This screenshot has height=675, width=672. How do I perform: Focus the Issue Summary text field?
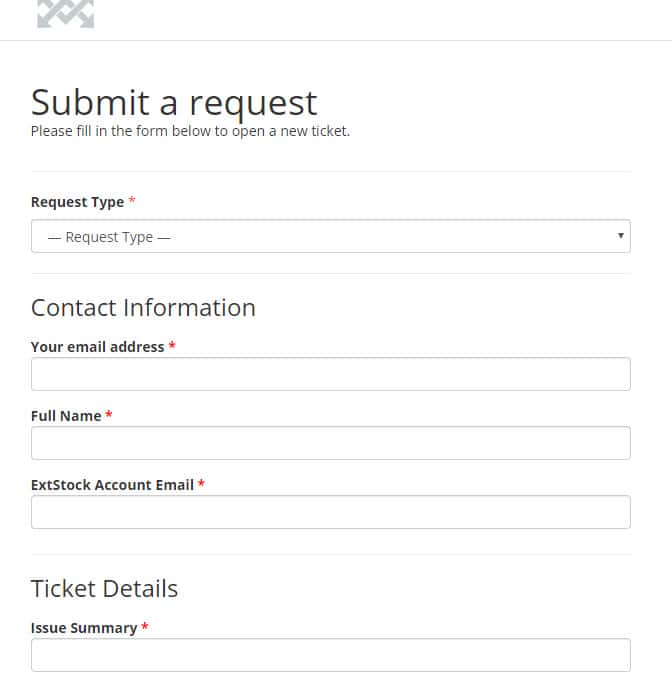tap(330, 655)
